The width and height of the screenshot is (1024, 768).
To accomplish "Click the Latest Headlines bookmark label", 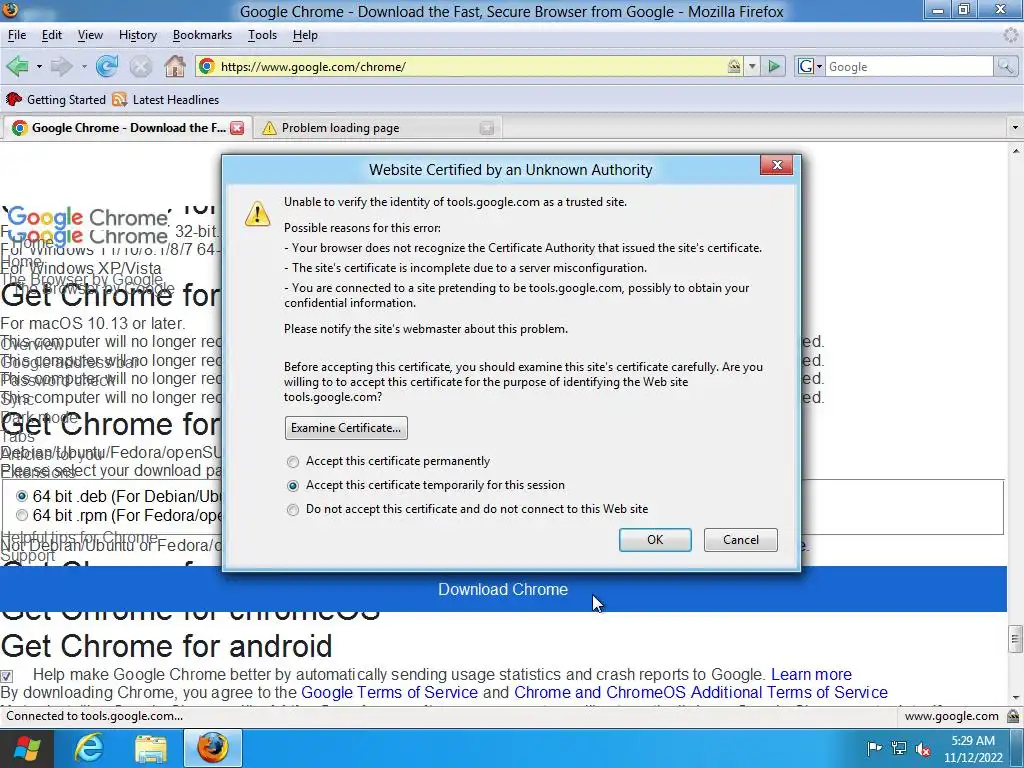I will (x=176, y=100).
